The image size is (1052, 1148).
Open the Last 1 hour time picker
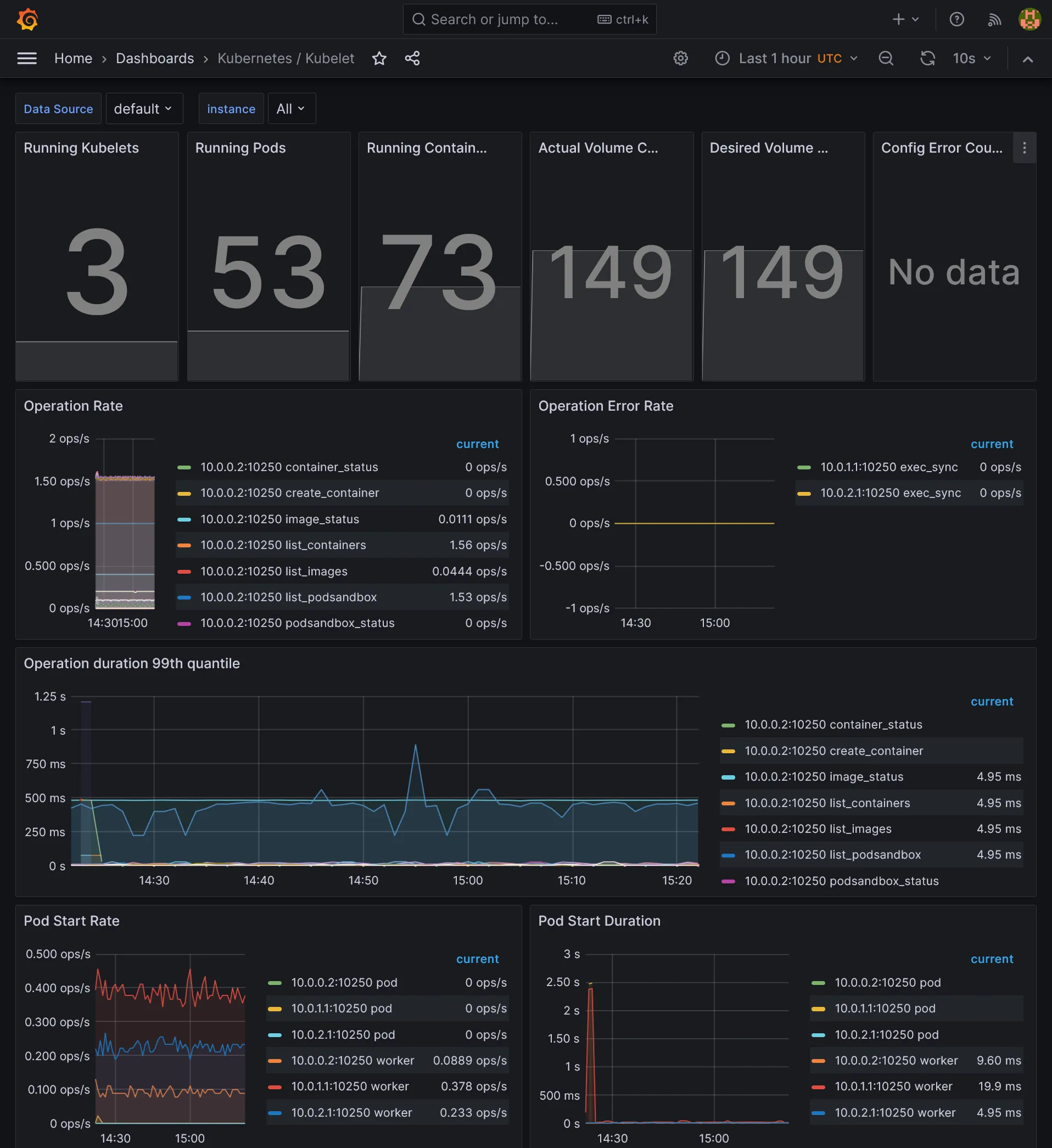coord(786,58)
